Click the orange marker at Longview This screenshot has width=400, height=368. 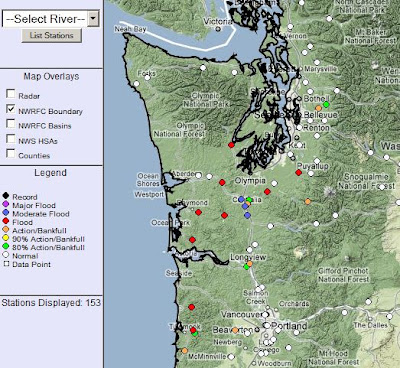250,264
